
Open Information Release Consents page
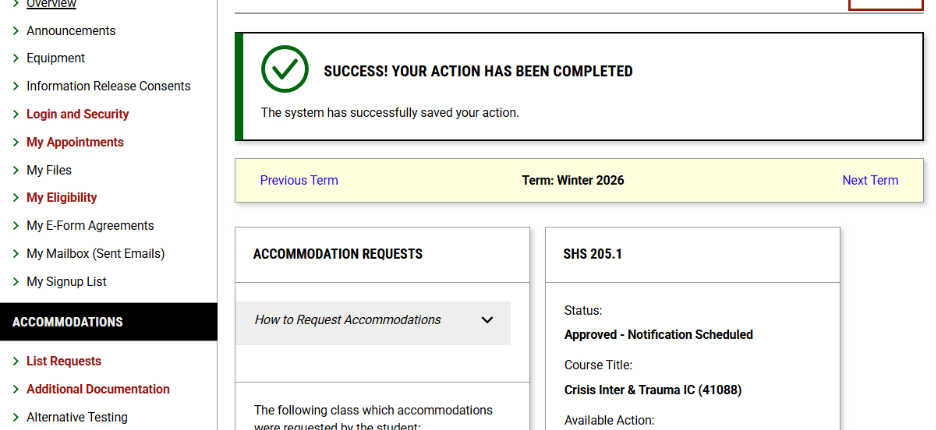(108, 86)
